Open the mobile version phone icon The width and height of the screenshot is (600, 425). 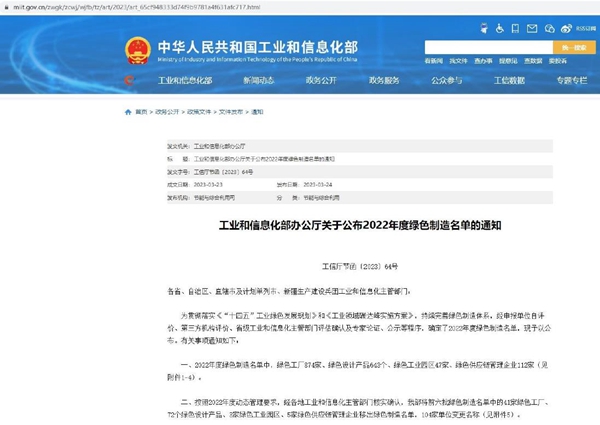[x=515, y=28]
